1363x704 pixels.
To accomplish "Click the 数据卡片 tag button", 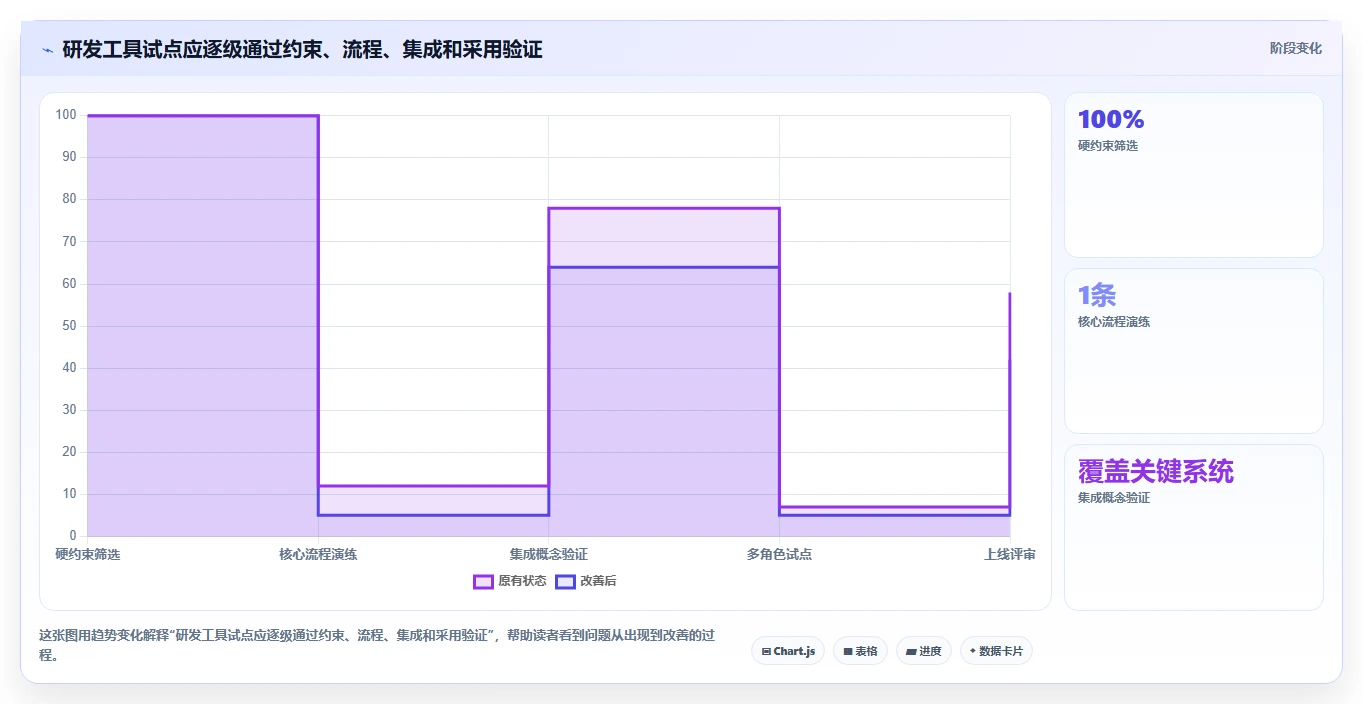I will (x=996, y=651).
